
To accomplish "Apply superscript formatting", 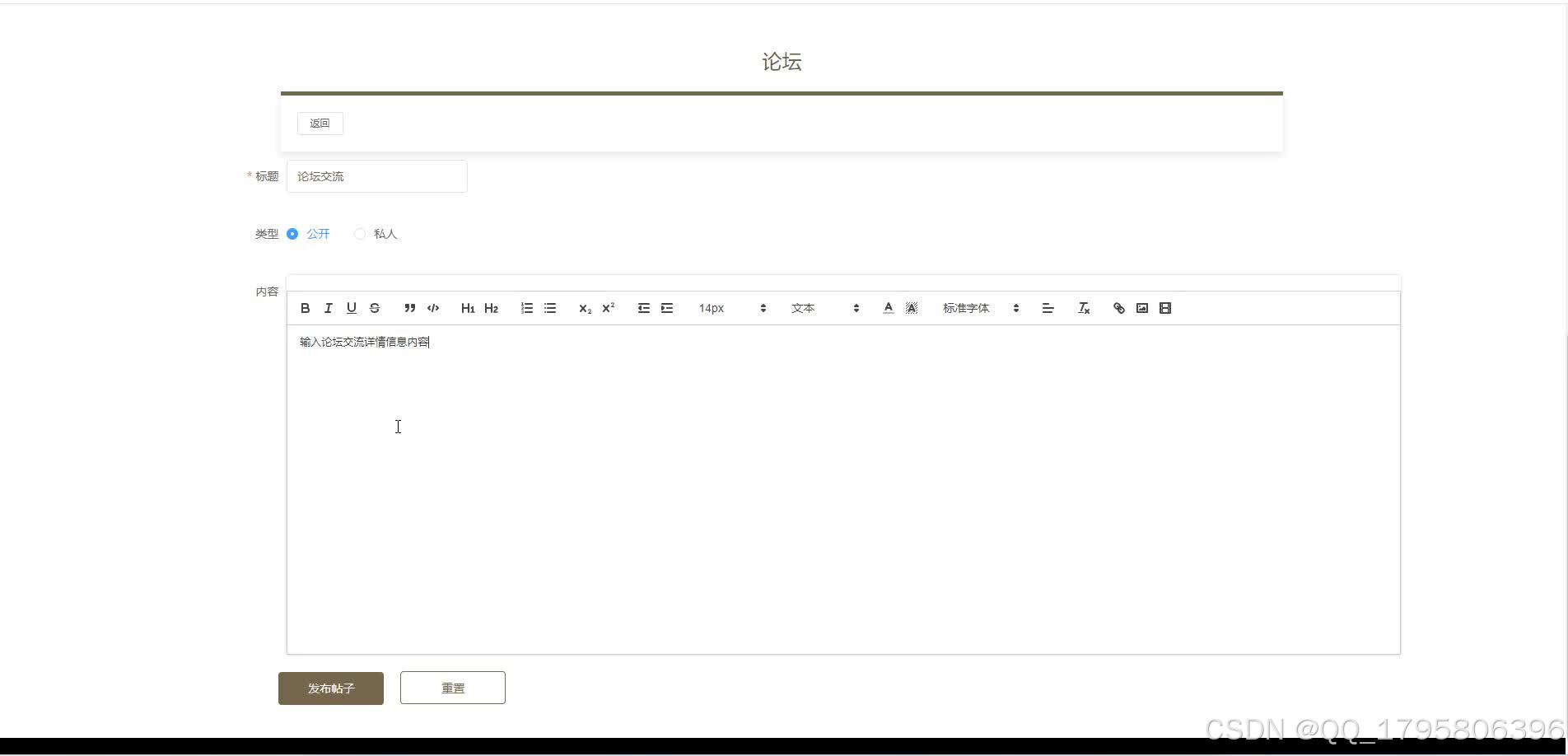I will coord(609,308).
